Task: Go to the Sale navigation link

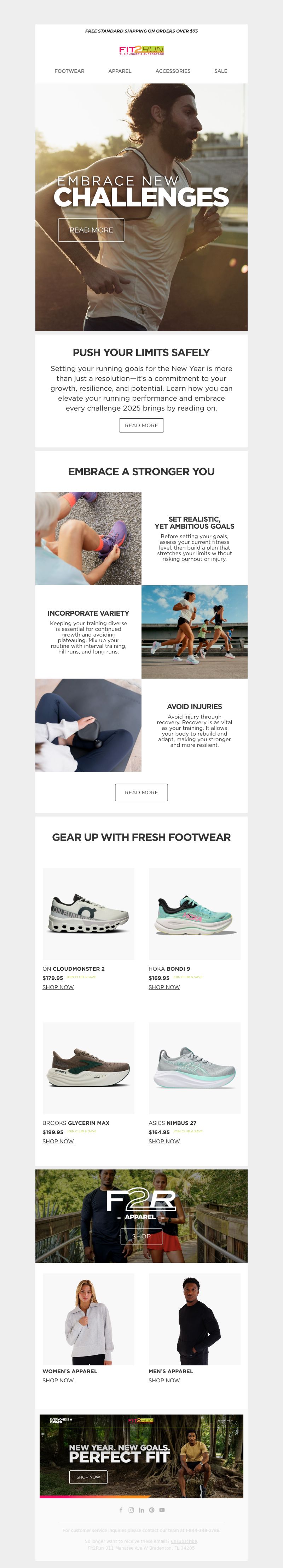Action: pos(221,71)
